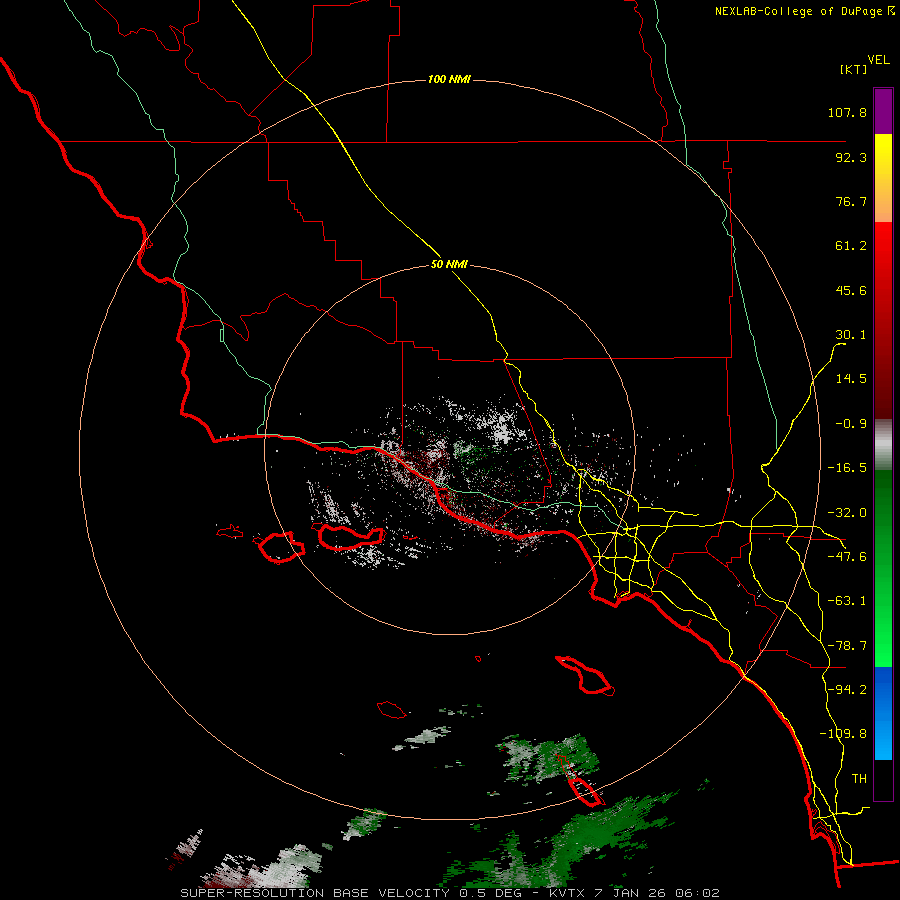This screenshot has width=900, height=900.
Task: Click the gray near-zero band of velocity scale
Action: (x=883, y=445)
